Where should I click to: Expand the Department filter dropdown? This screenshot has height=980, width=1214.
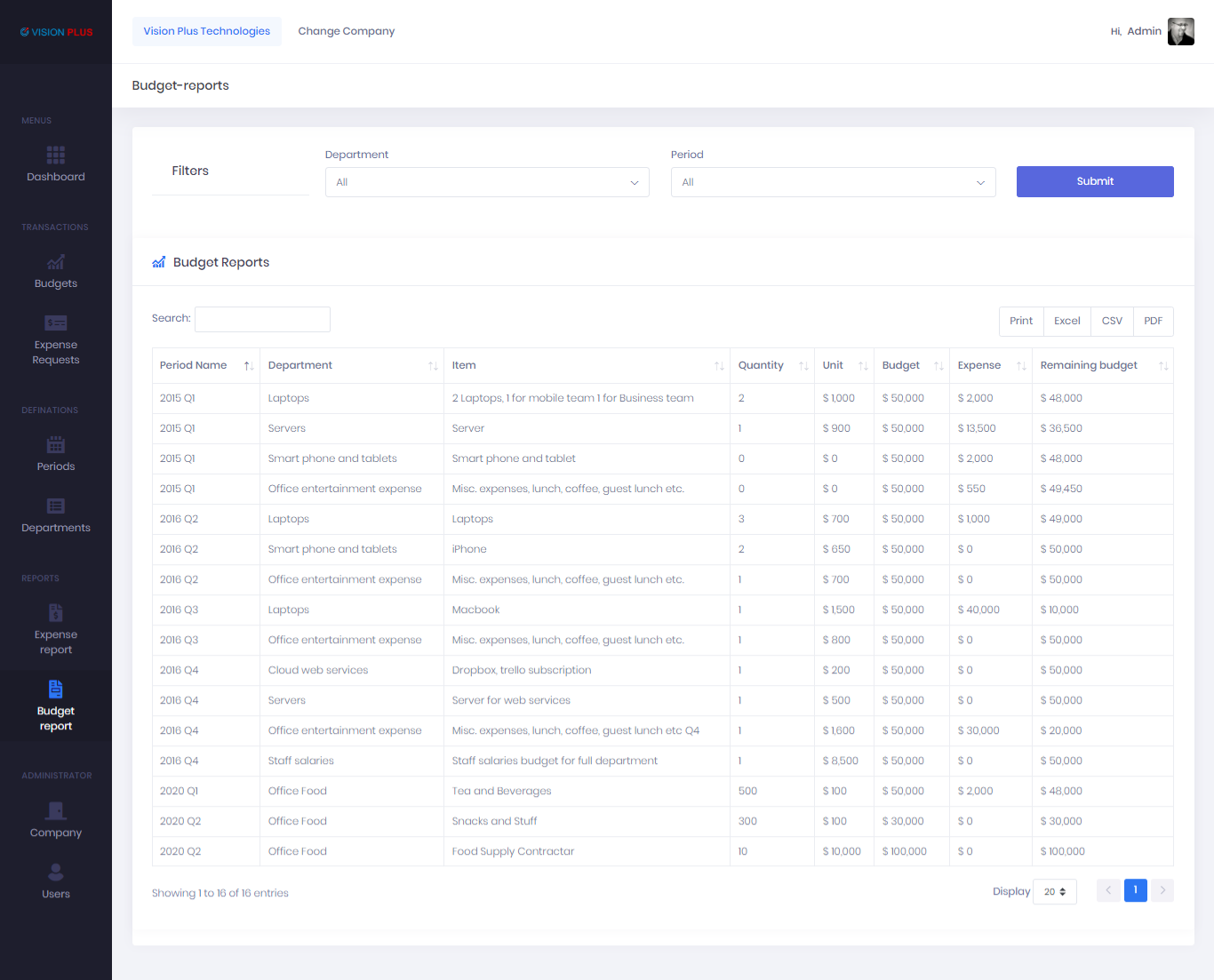point(487,182)
